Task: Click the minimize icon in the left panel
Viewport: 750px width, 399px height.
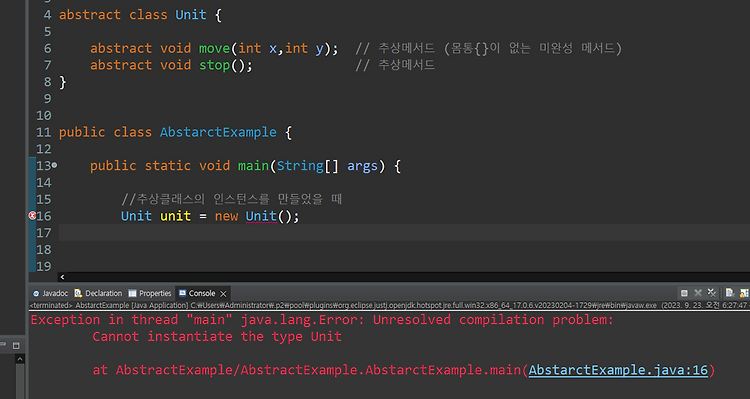Action: pos(3,344)
